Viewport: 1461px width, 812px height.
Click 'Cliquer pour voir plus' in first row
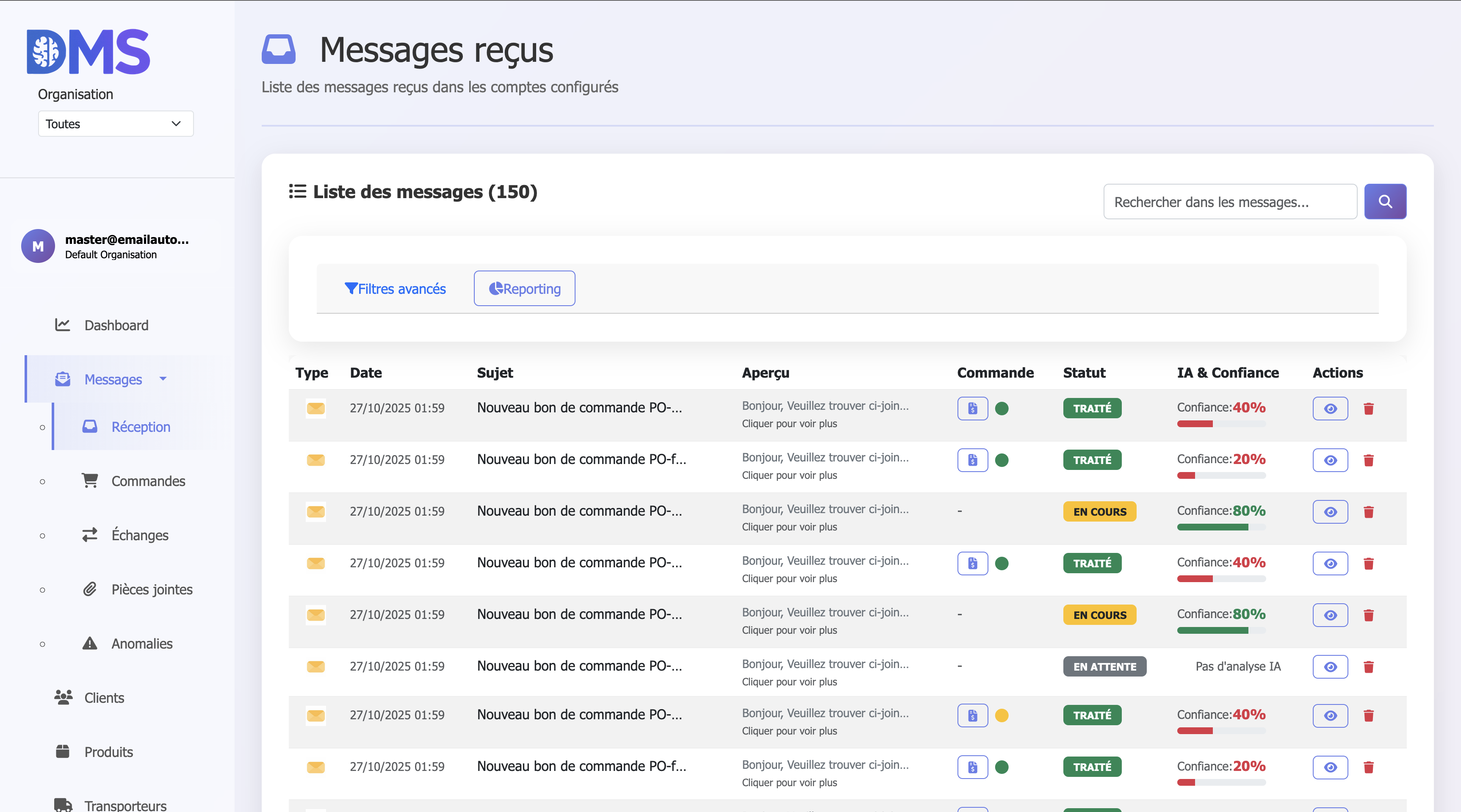point(789,424)
